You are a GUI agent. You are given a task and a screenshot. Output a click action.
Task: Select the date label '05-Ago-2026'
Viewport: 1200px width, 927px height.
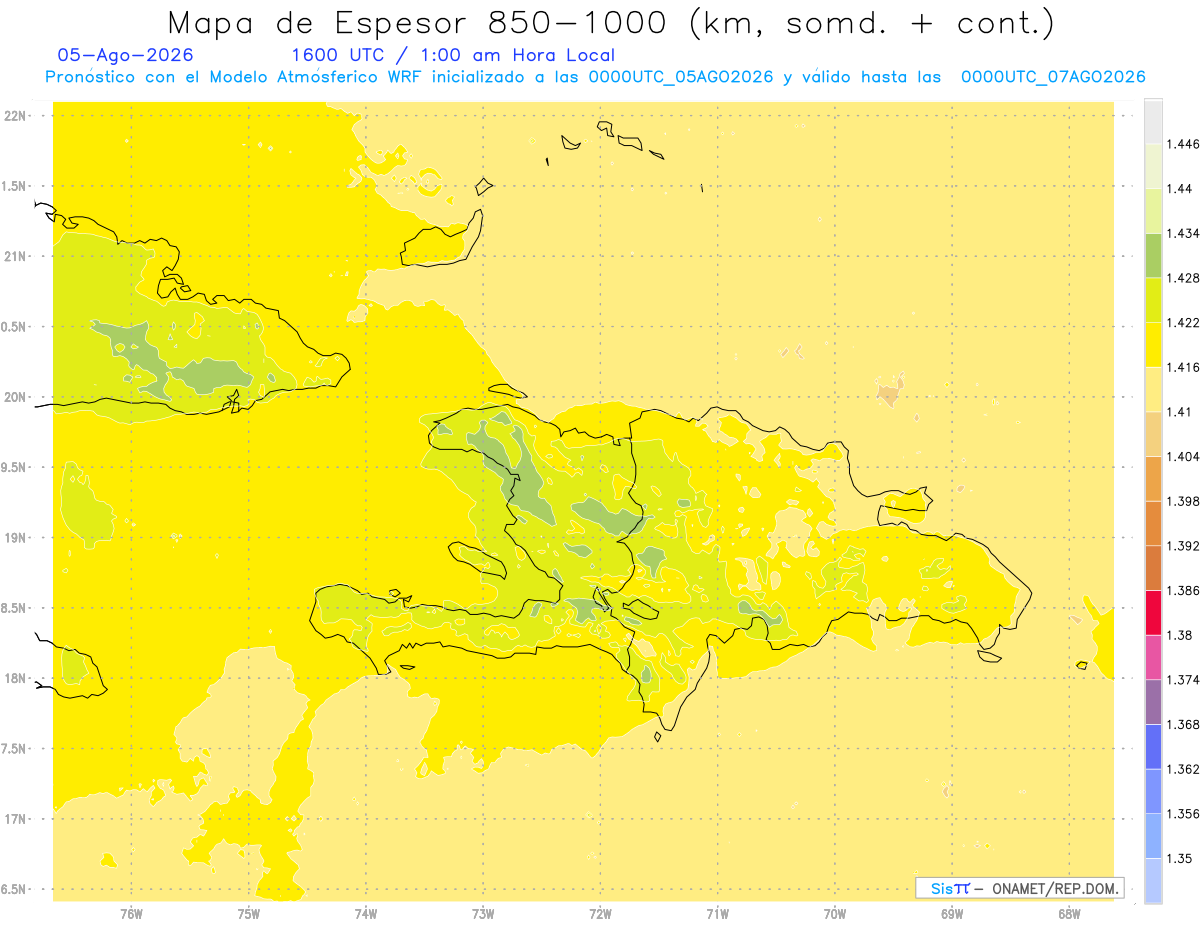pyautogui.click(x=126, y=55)
